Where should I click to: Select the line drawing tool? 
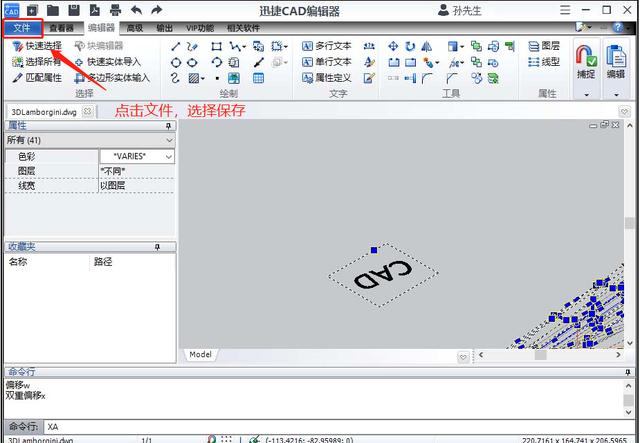point(176,46)
